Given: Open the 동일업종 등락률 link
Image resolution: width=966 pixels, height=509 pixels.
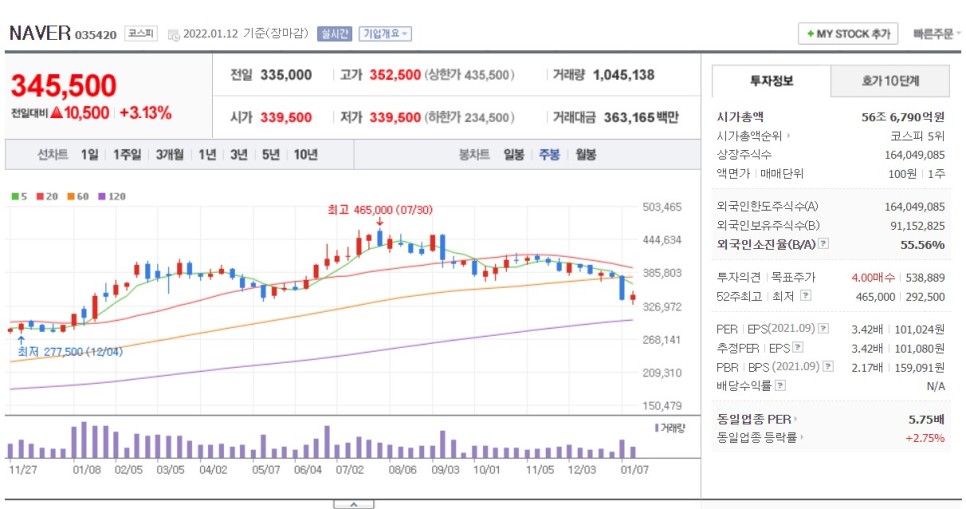Looking at the screenshot, I should pos(760,438).
